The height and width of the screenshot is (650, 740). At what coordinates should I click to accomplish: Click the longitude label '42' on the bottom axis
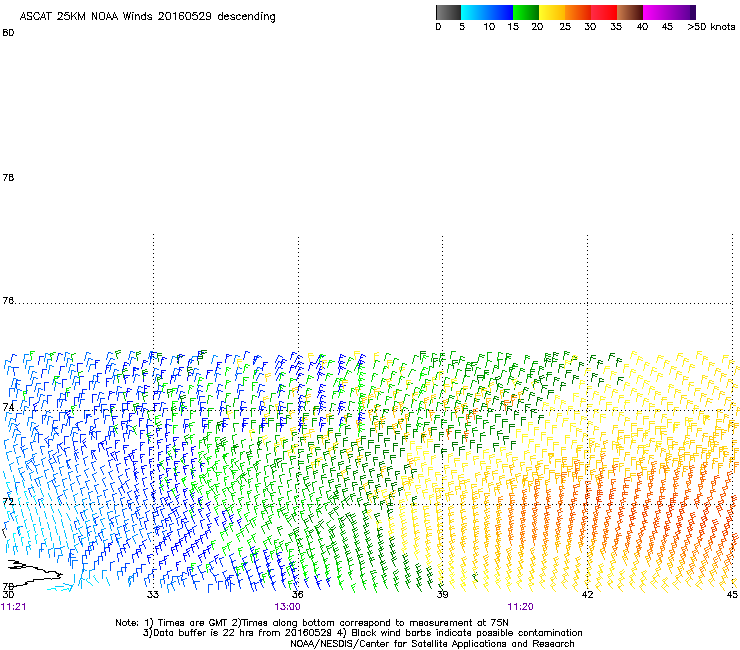coord(587,594)
